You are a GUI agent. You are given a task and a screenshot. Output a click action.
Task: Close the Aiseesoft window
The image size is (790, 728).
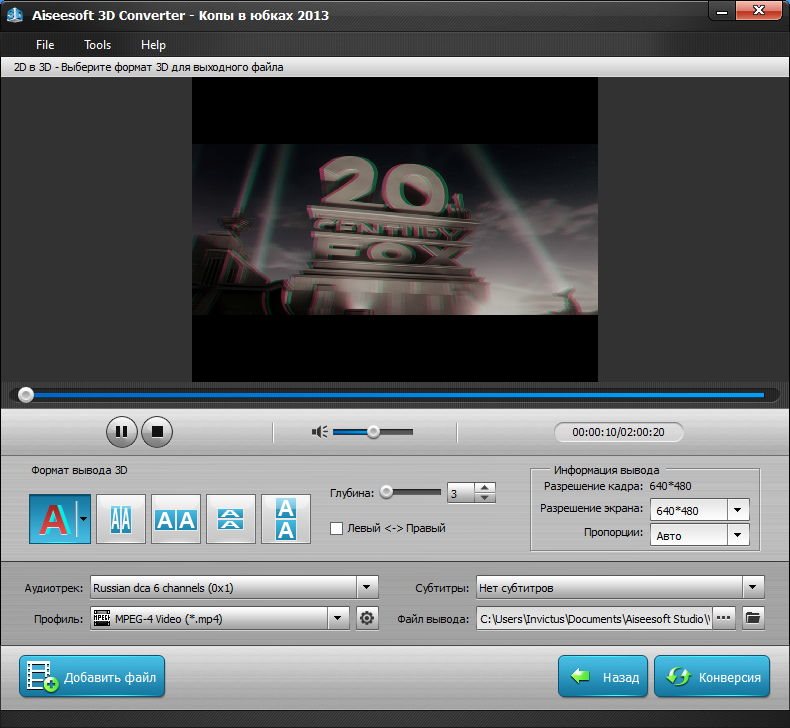(759, 11)
